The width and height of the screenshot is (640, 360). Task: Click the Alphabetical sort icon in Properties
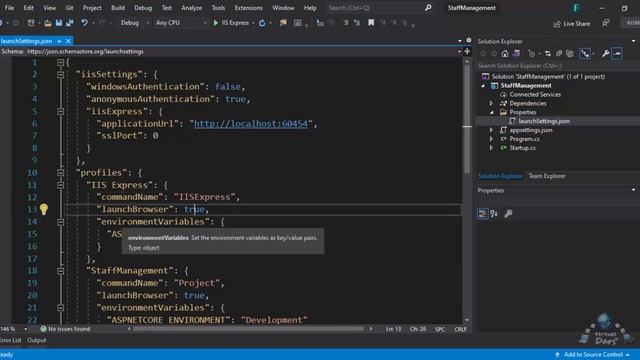click(x=494, y=213)
